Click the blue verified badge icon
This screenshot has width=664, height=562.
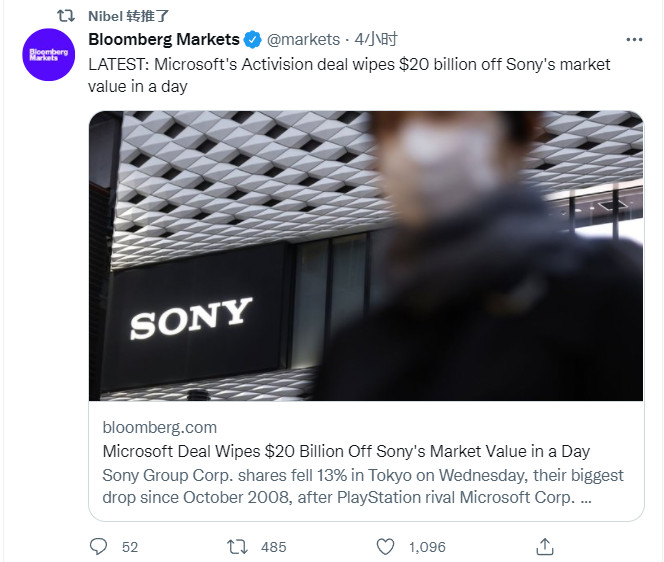pos(253,40)
